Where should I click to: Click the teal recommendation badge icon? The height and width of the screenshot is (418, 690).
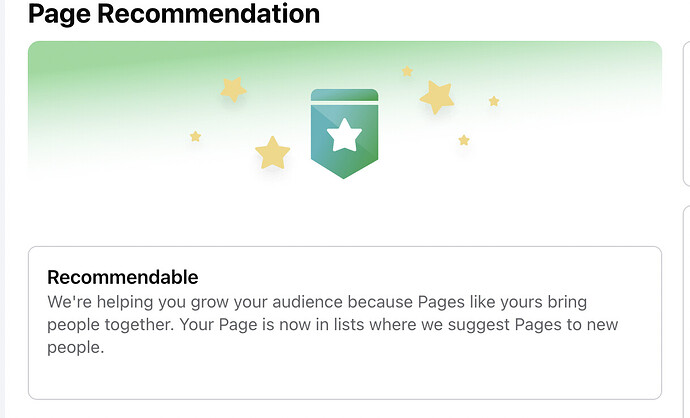pos(344,134)
